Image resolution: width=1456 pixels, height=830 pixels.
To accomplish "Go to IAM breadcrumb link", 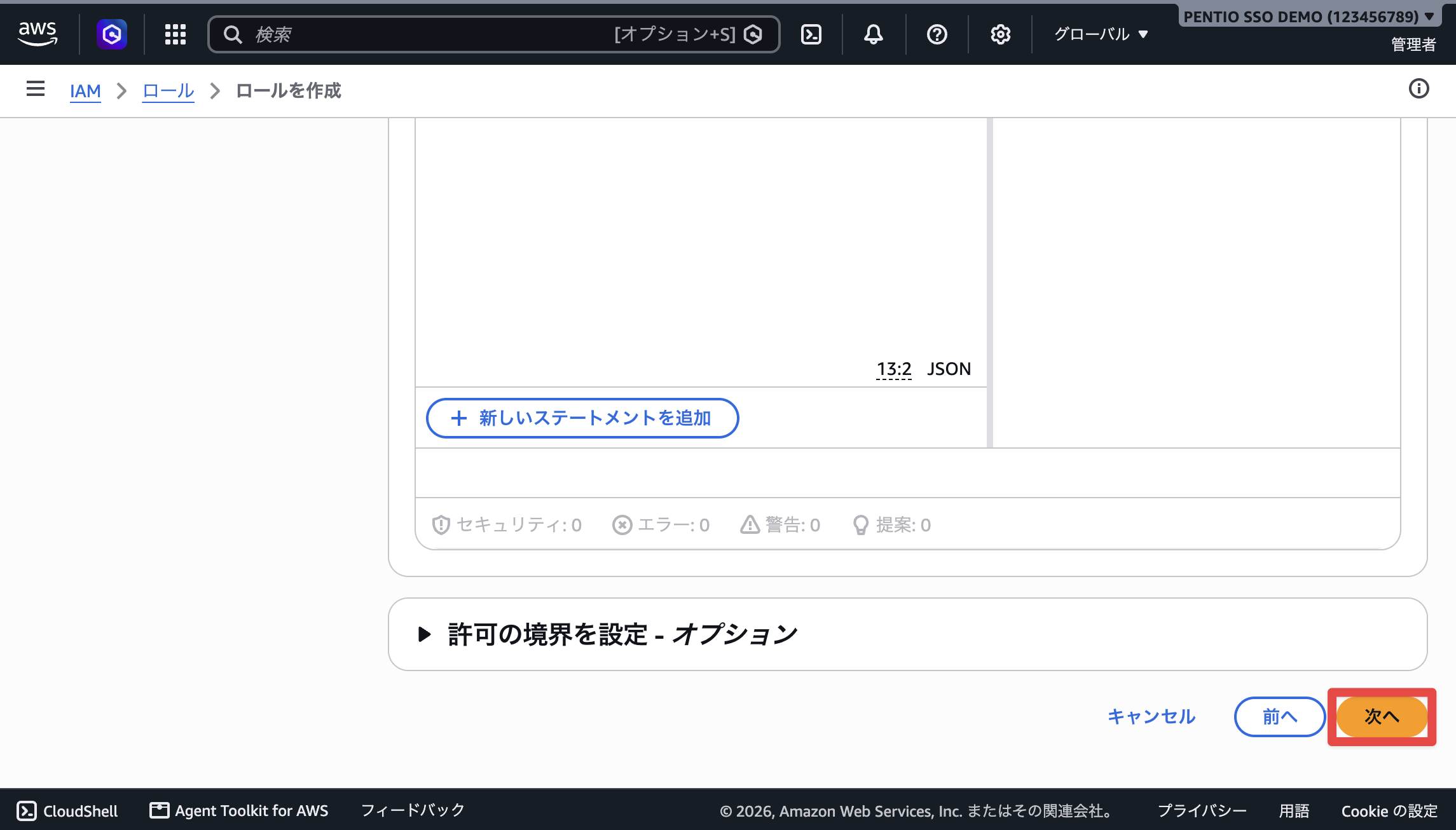I will click(85, 91).
